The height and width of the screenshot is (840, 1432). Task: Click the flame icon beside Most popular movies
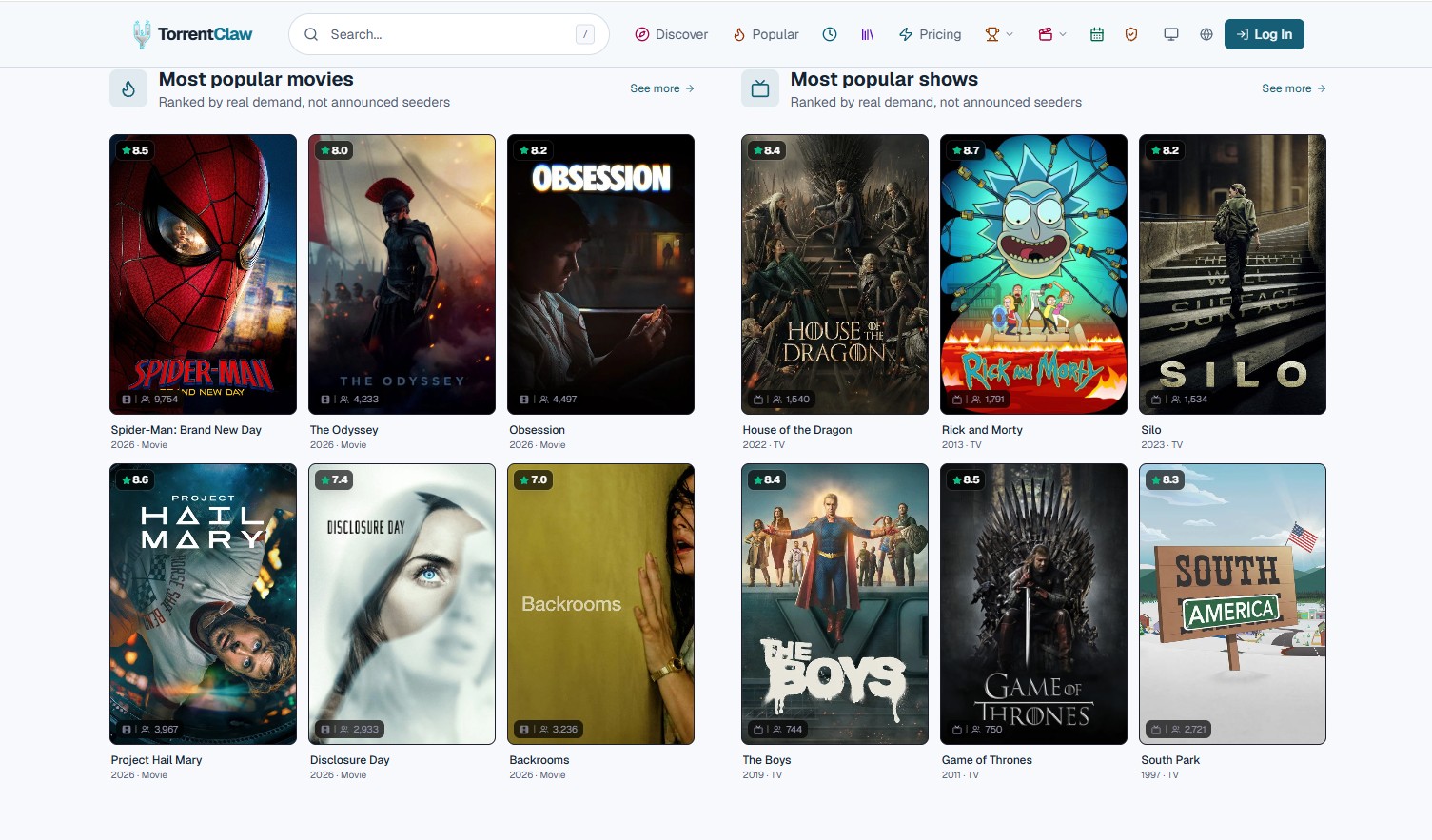[x=128, y=88]
